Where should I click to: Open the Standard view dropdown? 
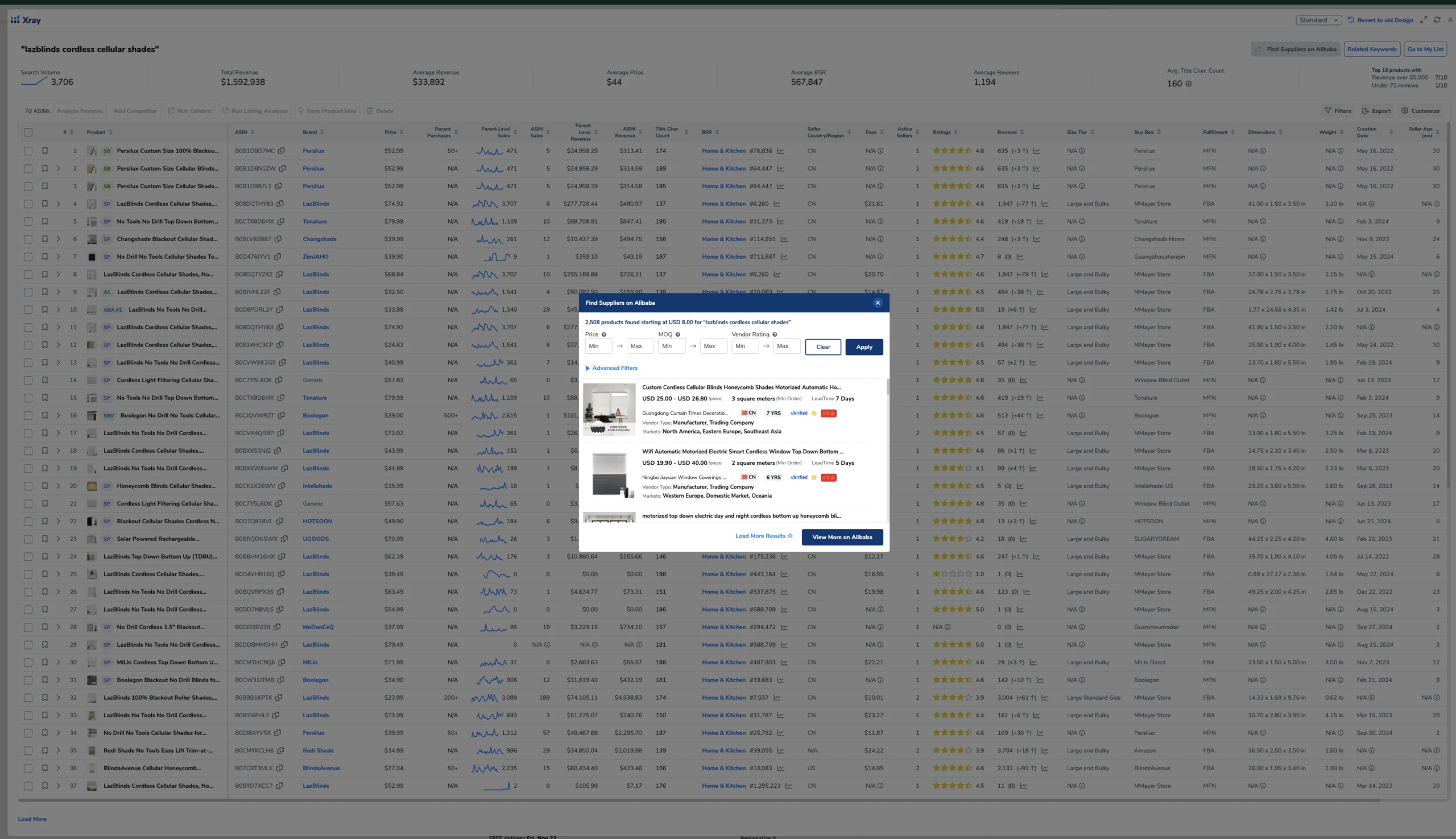click(1318, 19)
